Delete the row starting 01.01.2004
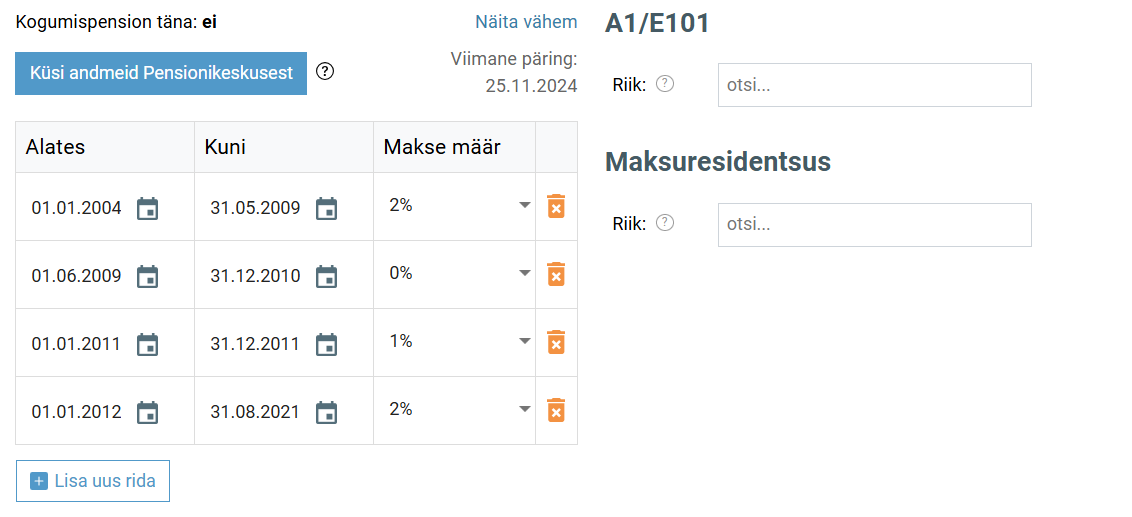Image resolution: width=1132 pixels, height=517 pixels. coord(556,207)
